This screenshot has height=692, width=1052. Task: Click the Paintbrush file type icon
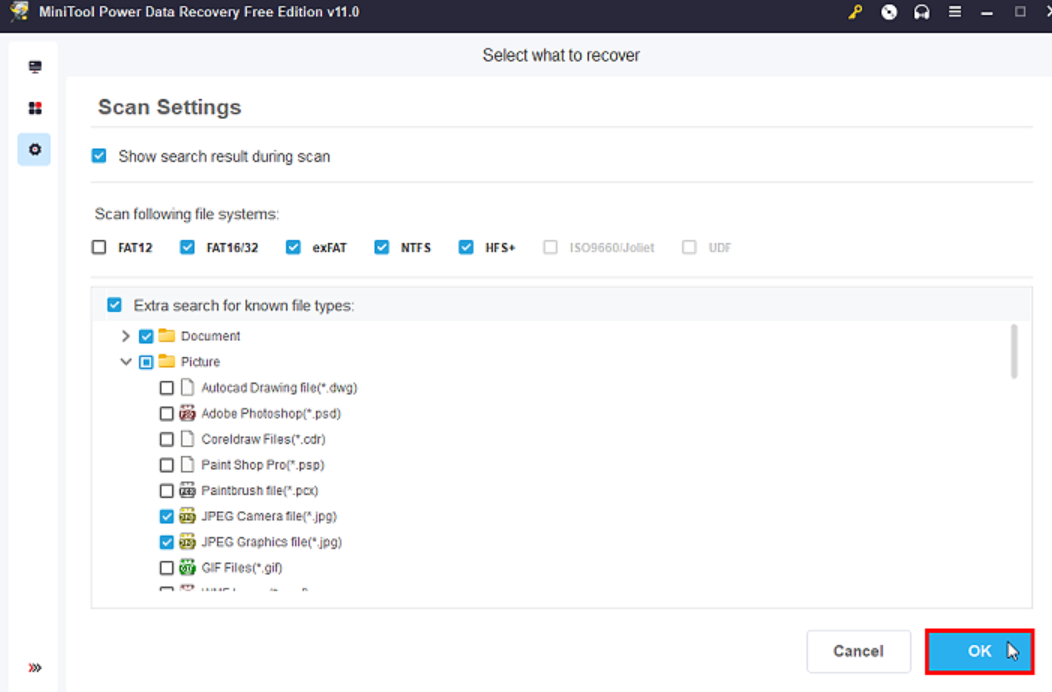[188, 490]
